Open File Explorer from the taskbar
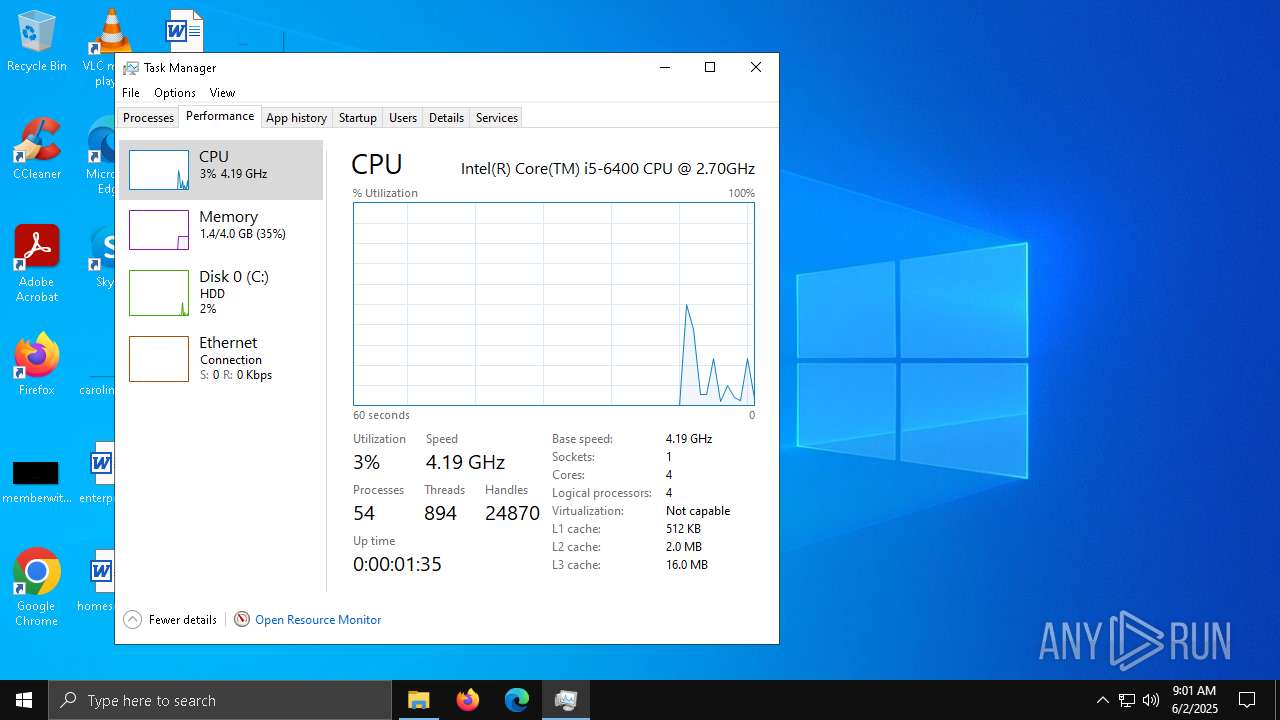Image resolution: width=1280 pixels, height=720 pixels. point(418,700)
